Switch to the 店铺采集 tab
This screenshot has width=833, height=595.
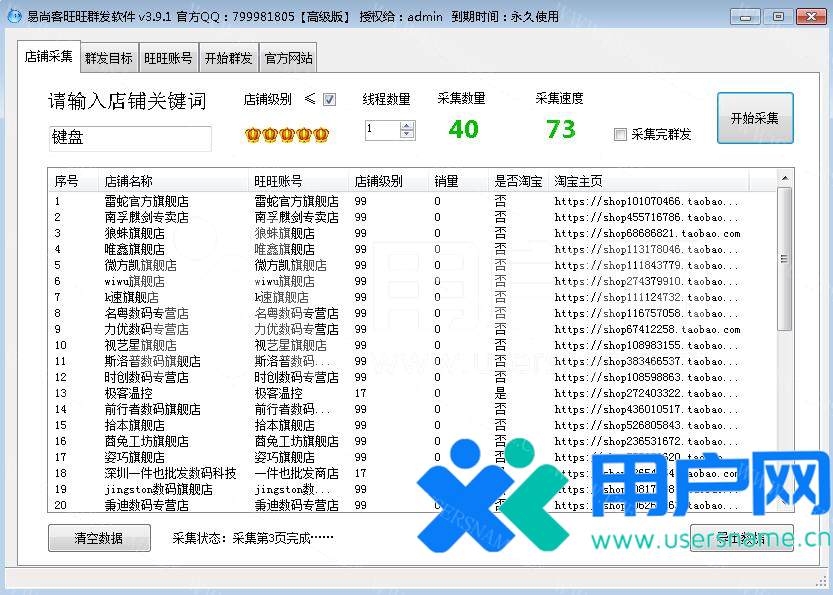[x=48, y=56]
